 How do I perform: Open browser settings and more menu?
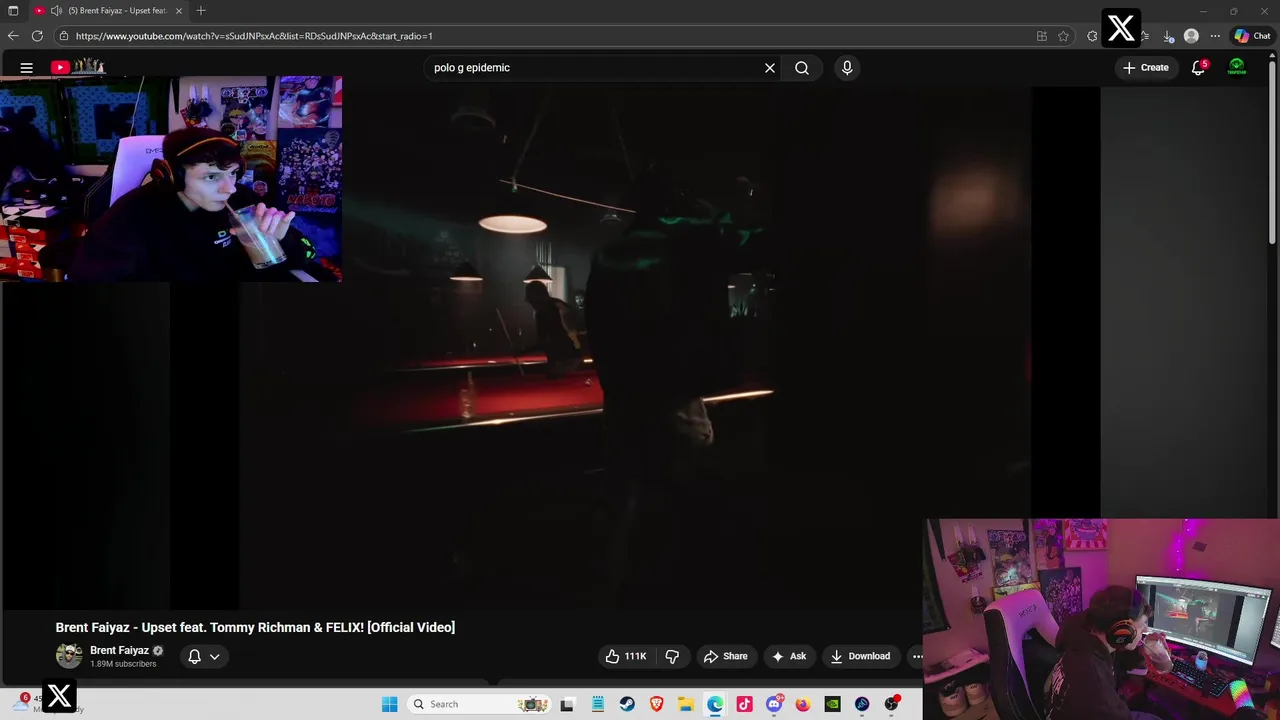pyautogui.click(x=1215, y=36)
